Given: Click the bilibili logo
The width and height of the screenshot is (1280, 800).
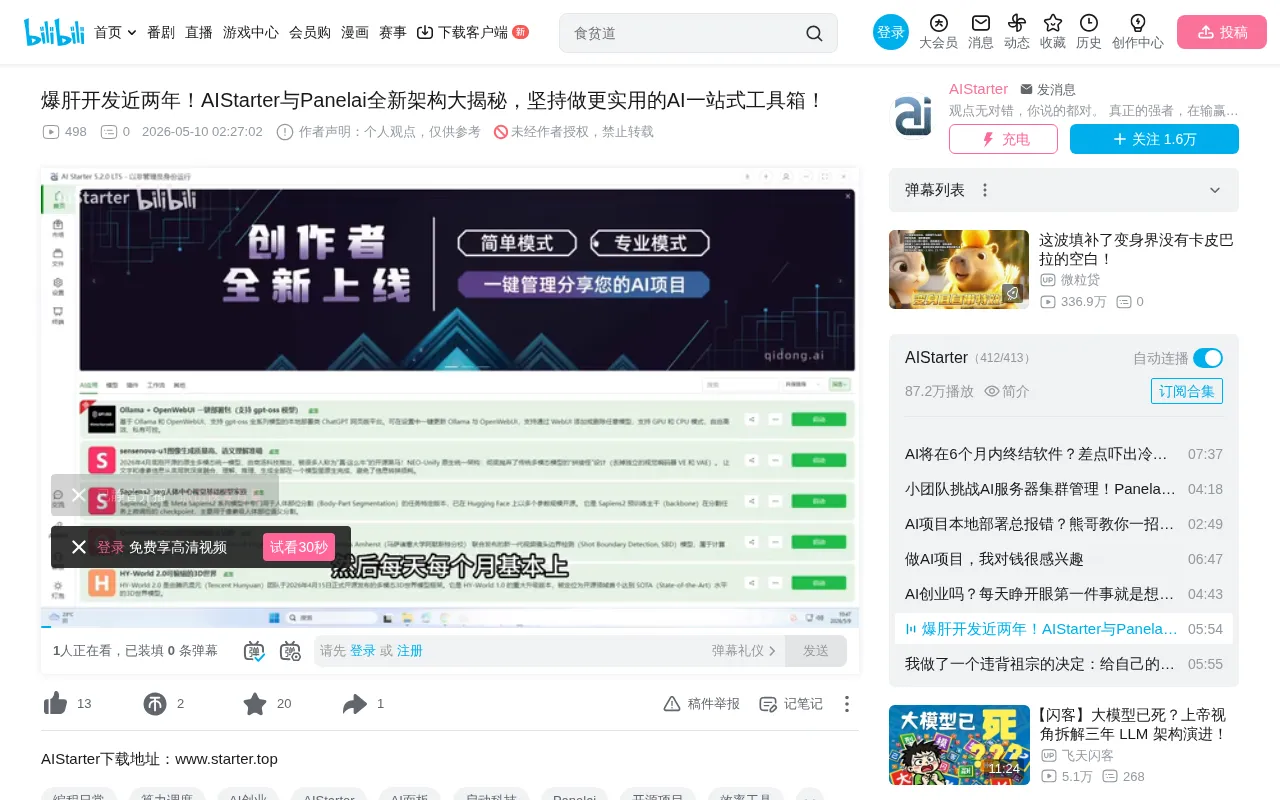Looking at the screenshot, I should [x=54, y=32].
